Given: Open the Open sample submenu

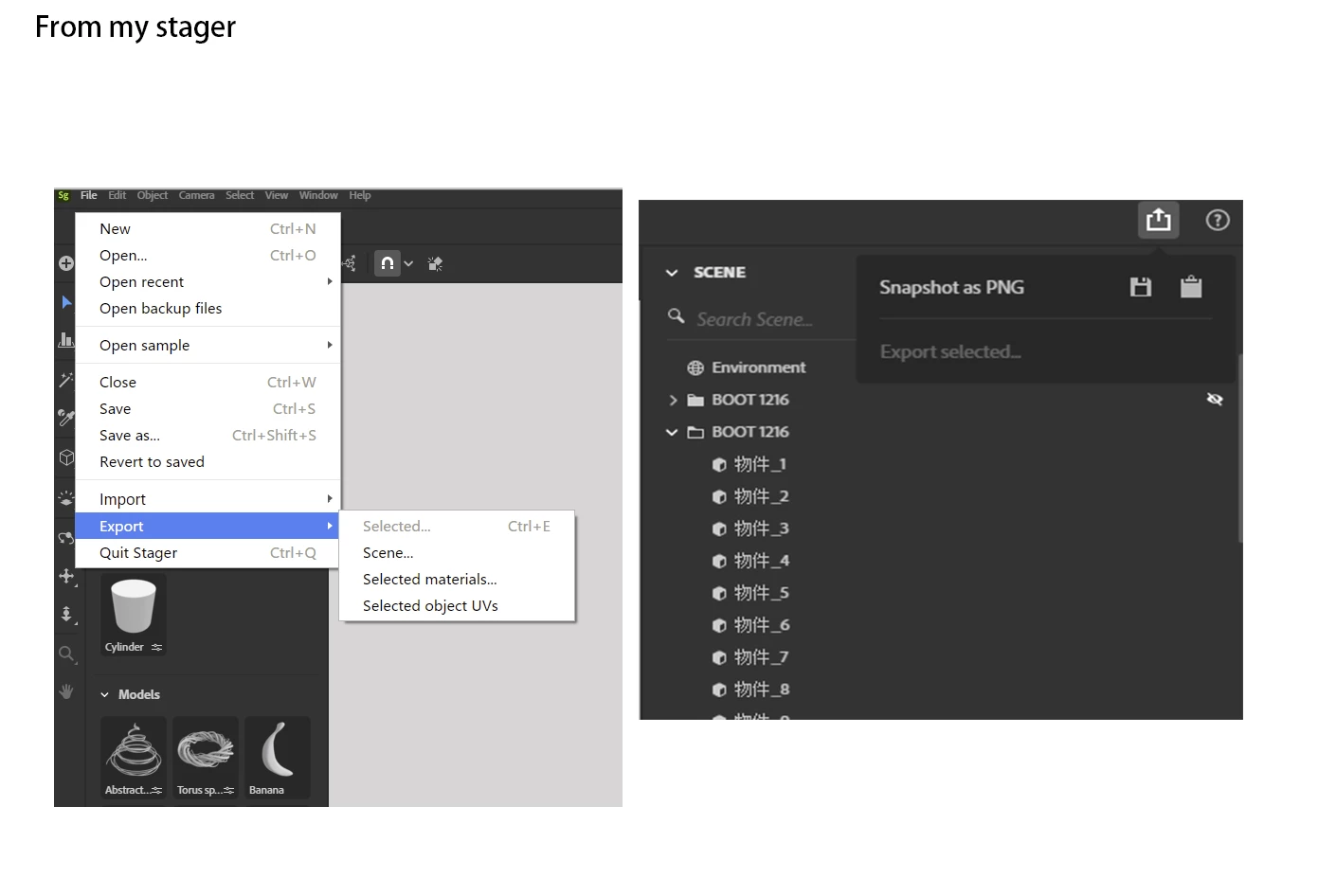Looking at the screenshot, I should click(208, 346).
